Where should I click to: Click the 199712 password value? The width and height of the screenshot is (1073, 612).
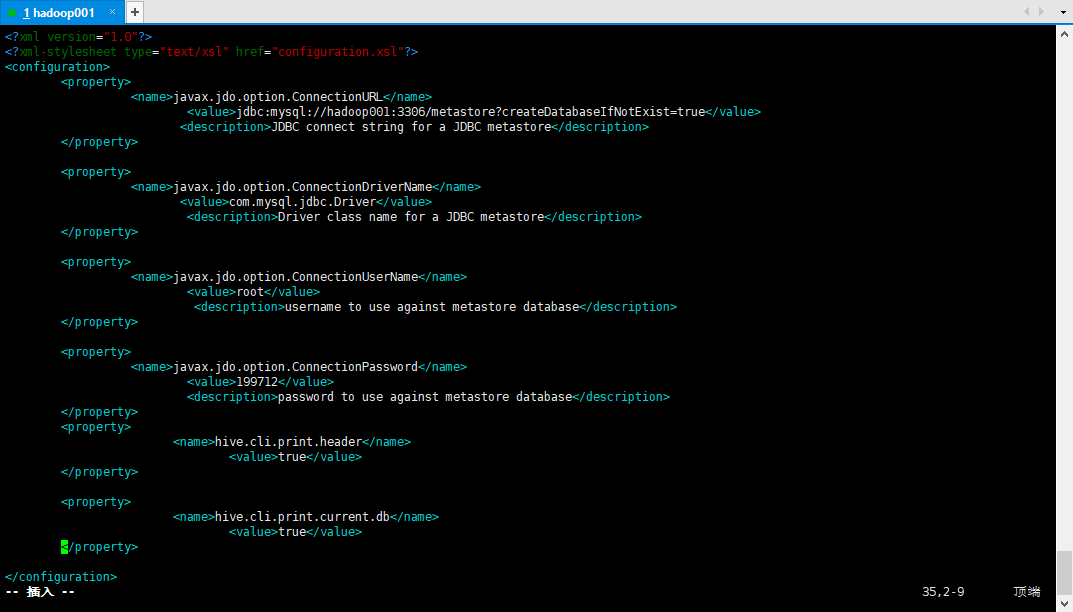(257, 382)
